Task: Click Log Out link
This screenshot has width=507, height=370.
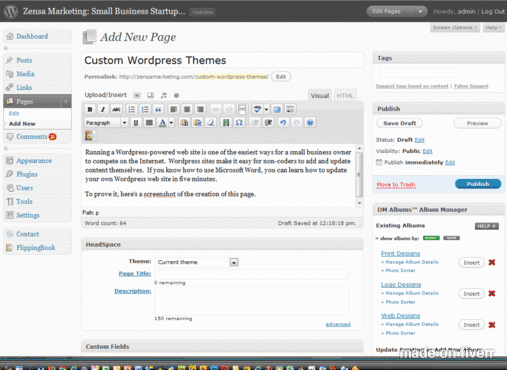Action: (493, 11)
